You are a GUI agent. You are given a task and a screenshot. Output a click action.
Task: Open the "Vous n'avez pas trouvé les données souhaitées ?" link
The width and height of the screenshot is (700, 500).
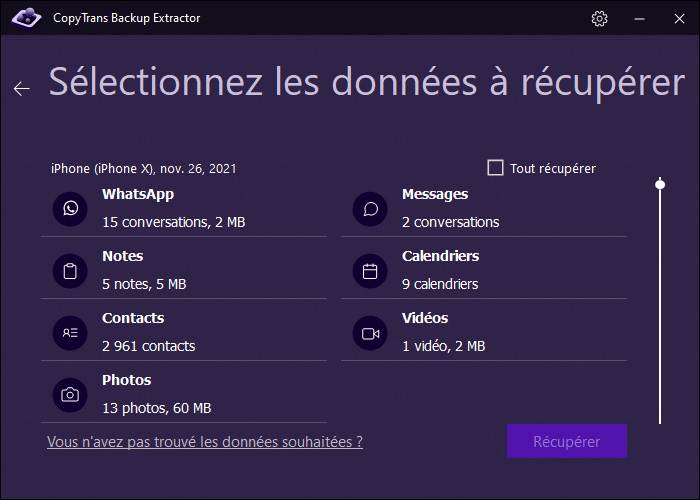point(204,442)
